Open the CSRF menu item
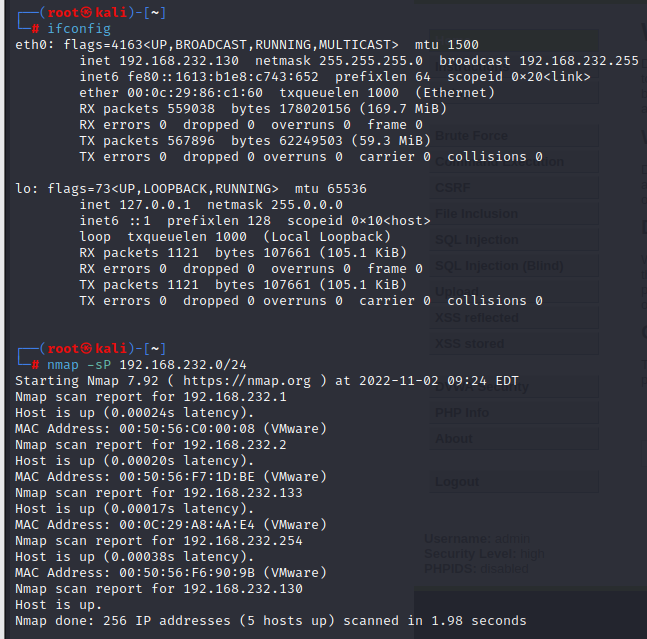This screenshot has height=639, width=647. click(x=452, y=187)
